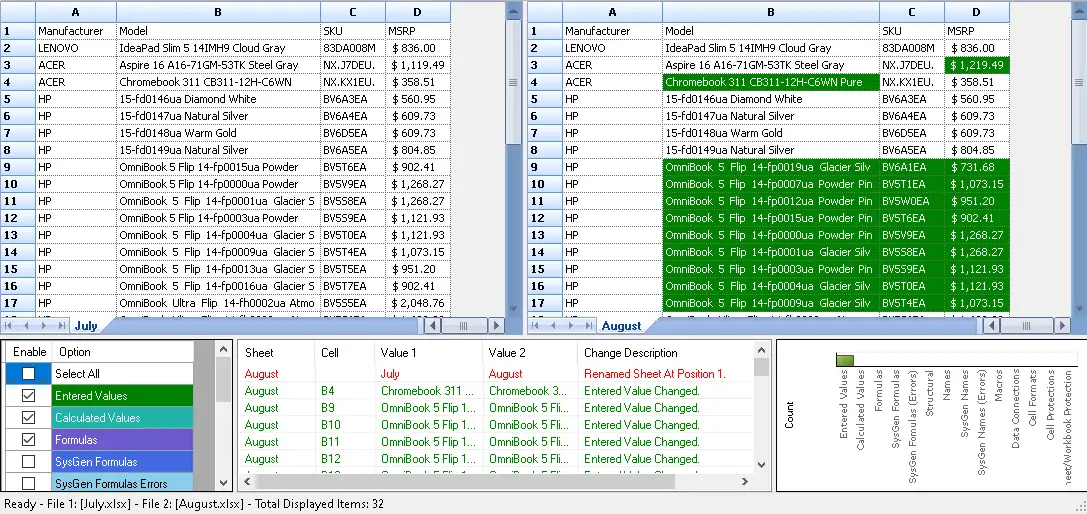Click the teal Calculated Values color label
This screenshot has width=1087, height=514.
(x=123, y=418)
